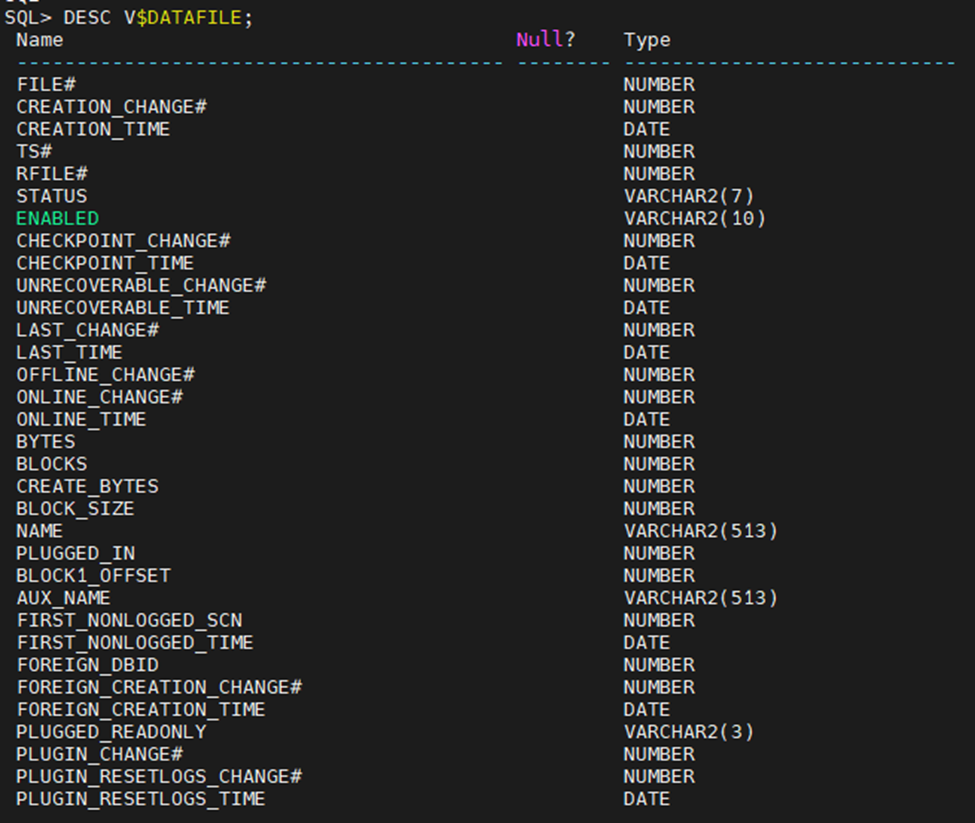Click the VARCHAR2(513) type of NAME
Screen dimensions: 975x823
click(x=701, y=531)
